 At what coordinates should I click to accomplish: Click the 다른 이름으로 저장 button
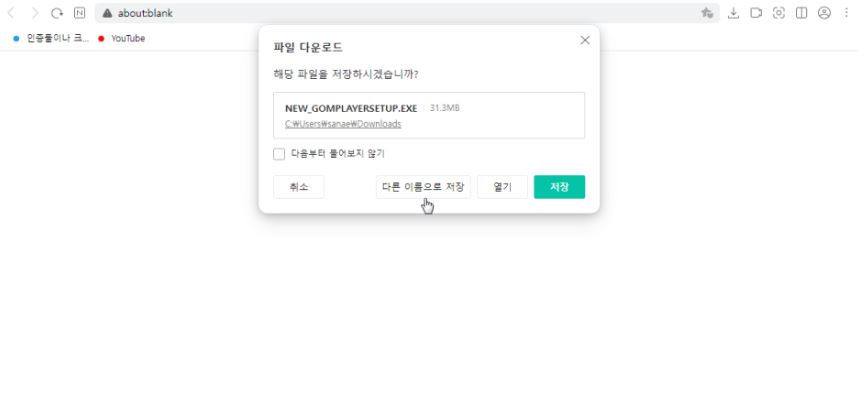point(423,187)
